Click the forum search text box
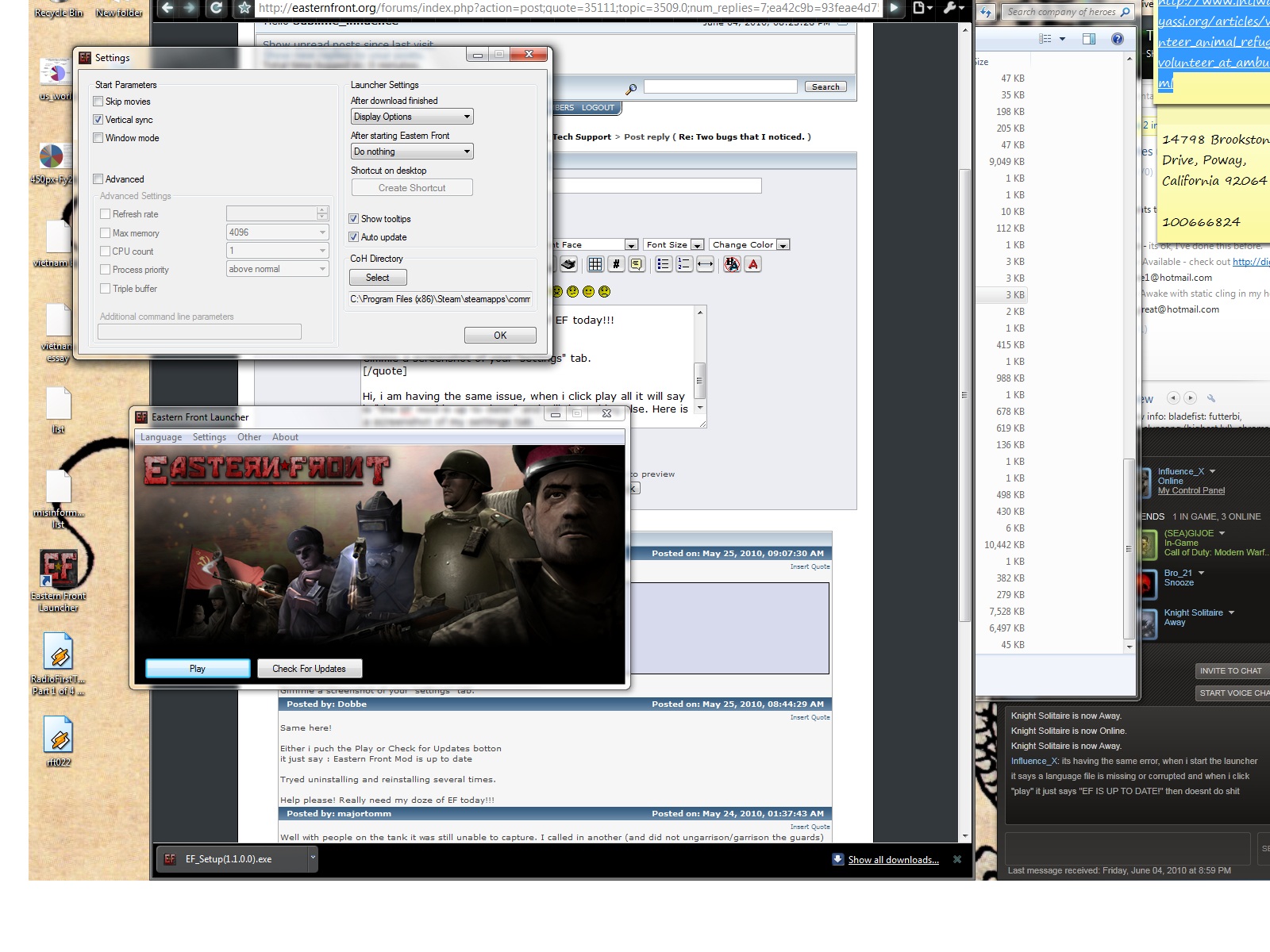Viewport: 1270px width, 952px height. (721, 86)
